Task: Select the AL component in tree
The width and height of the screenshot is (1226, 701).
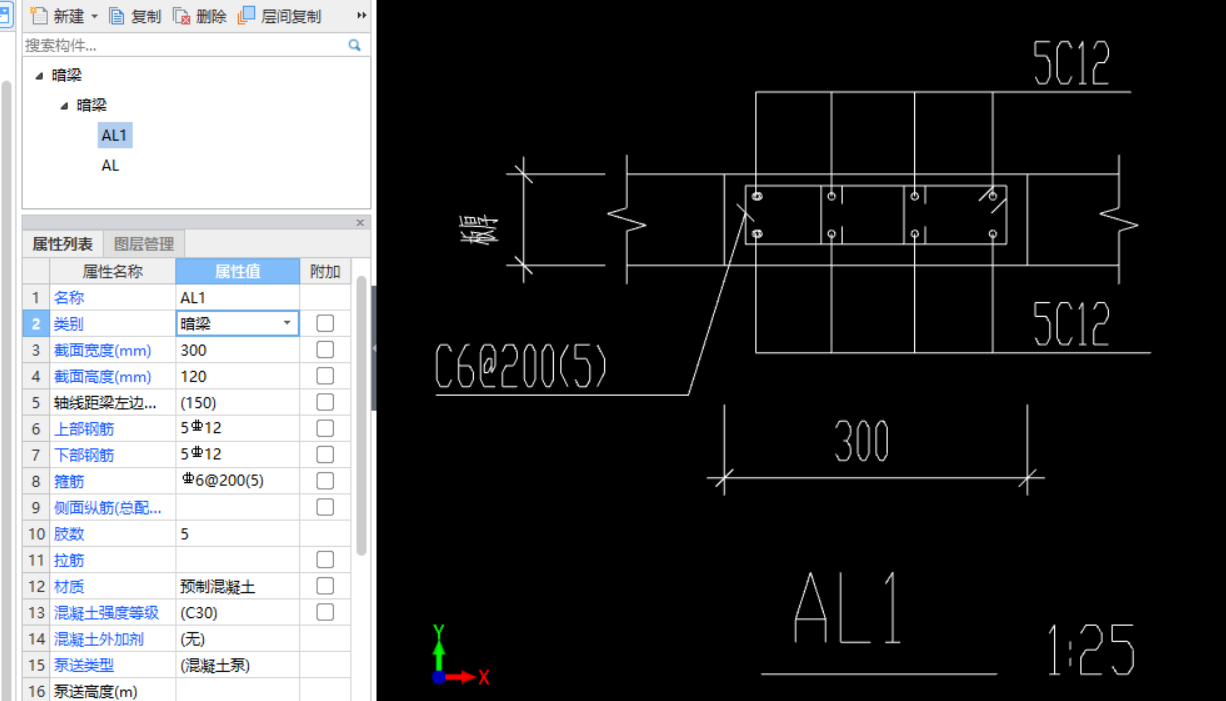Action: coord(110,165)
